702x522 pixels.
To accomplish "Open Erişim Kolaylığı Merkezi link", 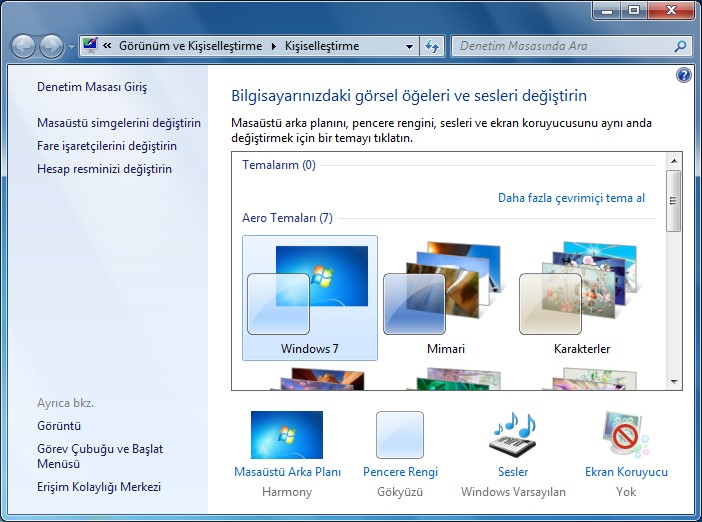I will [x=99, y=487].
